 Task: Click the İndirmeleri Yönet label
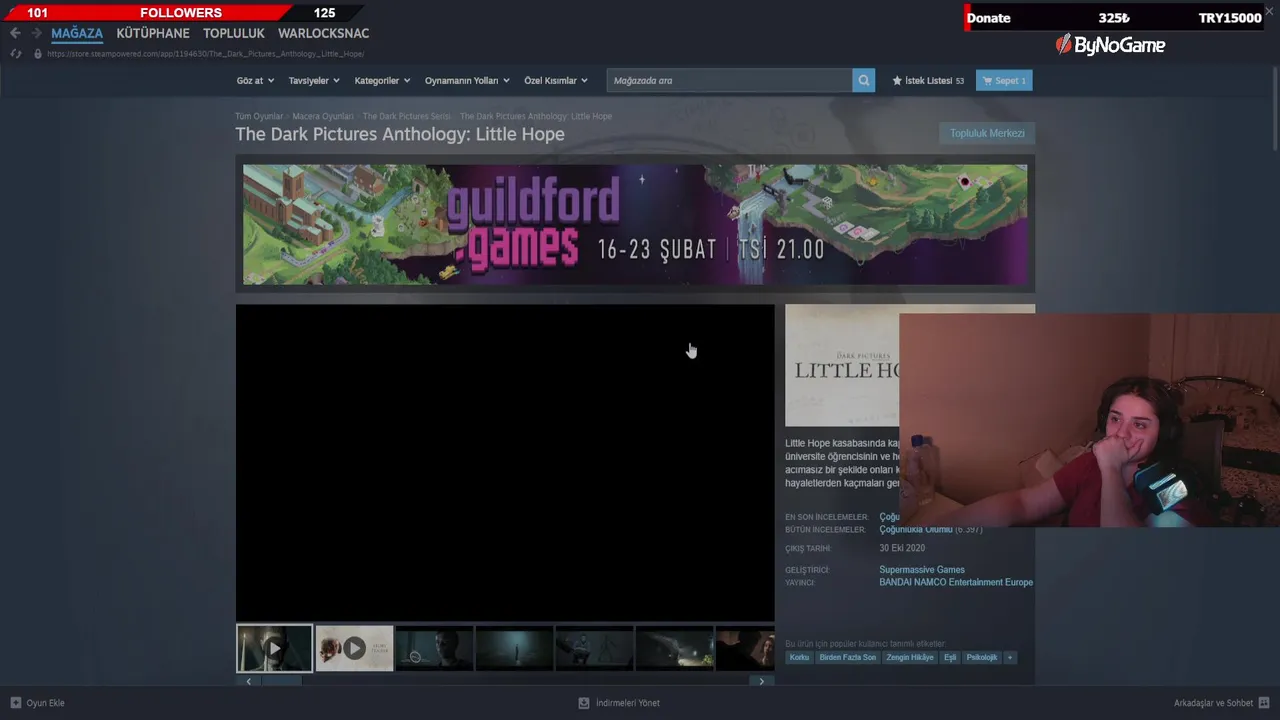pos(628,703)
